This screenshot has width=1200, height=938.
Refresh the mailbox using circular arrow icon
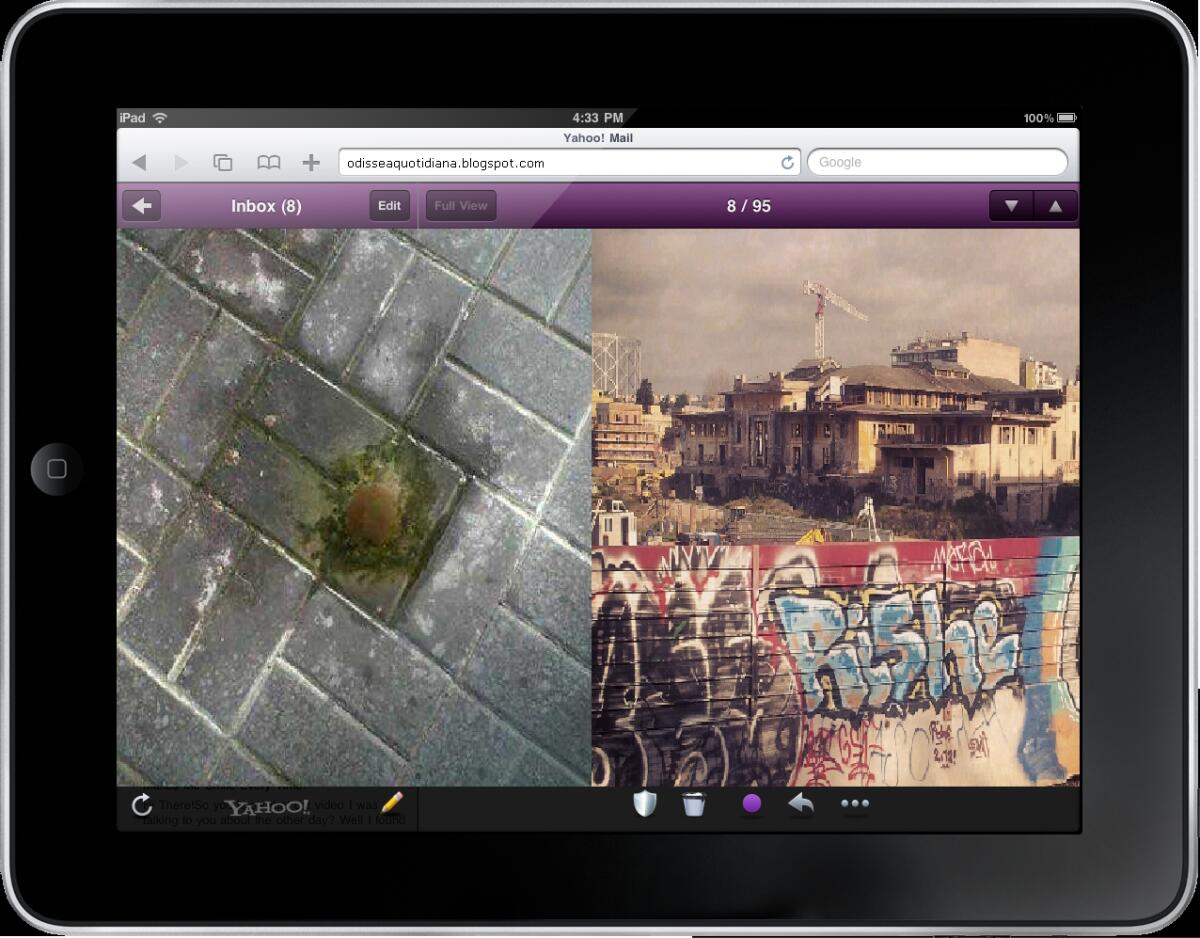point(142,805)
